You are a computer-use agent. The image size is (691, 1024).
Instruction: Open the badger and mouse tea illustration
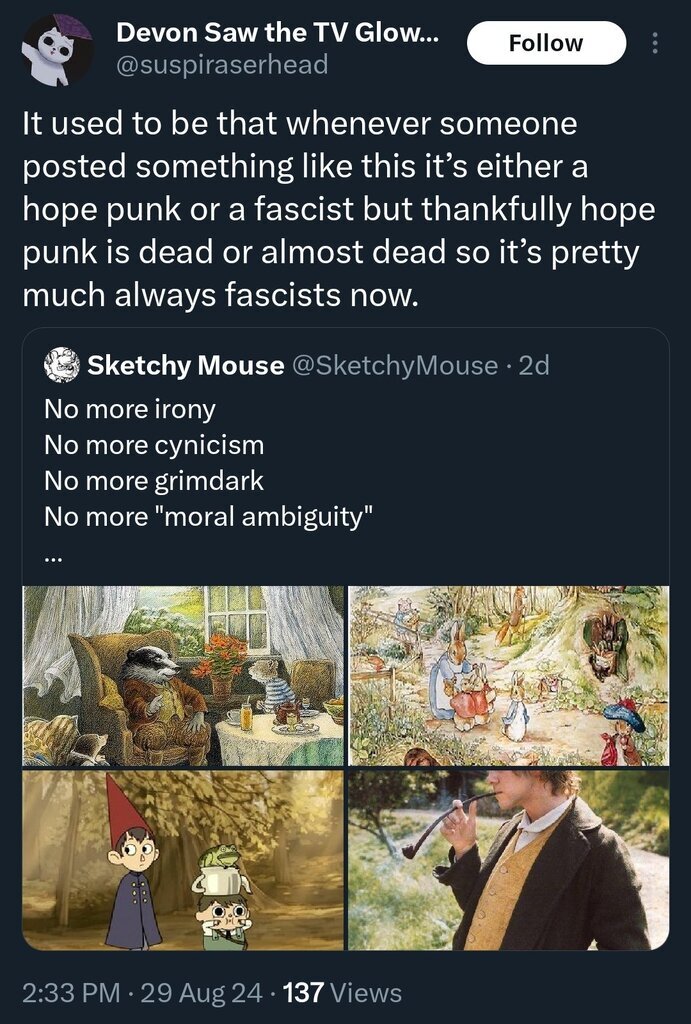[x=183, y=675]
